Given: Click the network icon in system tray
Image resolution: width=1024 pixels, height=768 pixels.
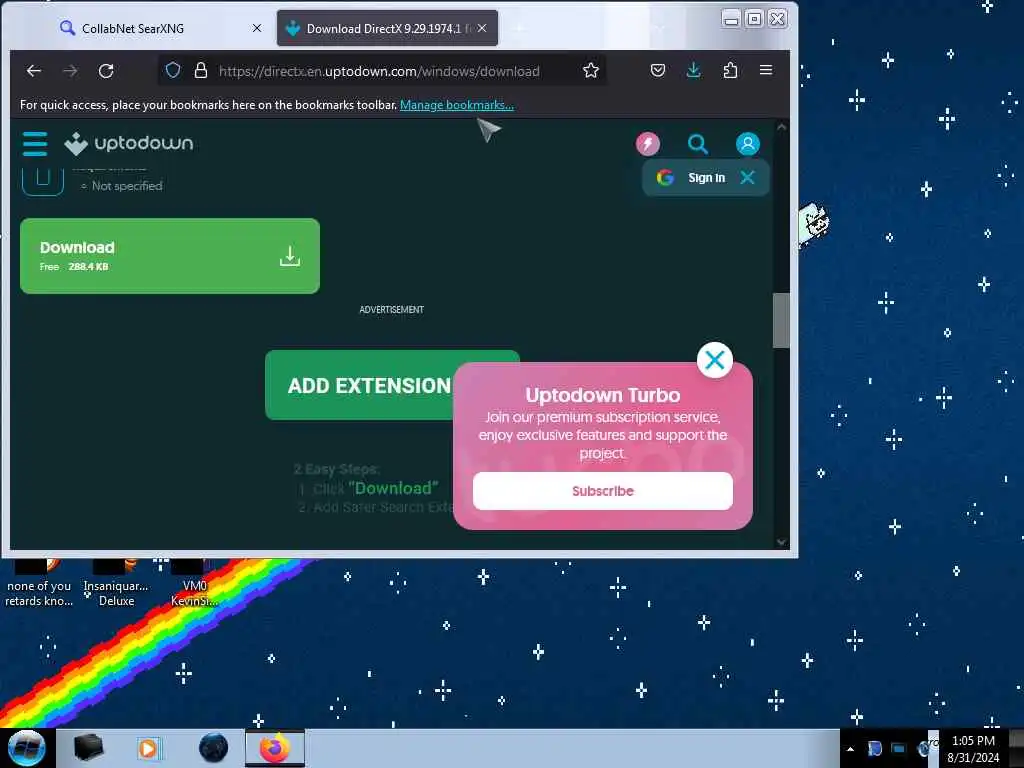Looking at the screenshot, I should pos(899,749).
